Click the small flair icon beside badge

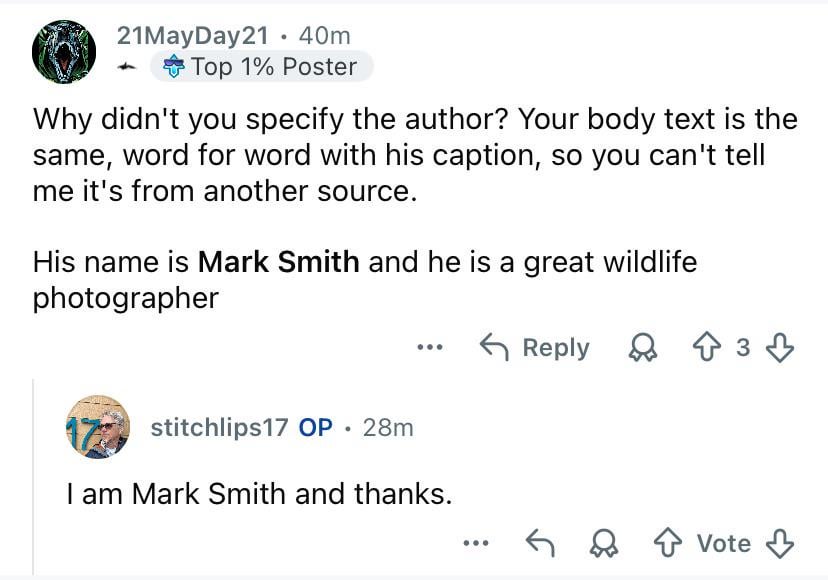pos(127,67)
